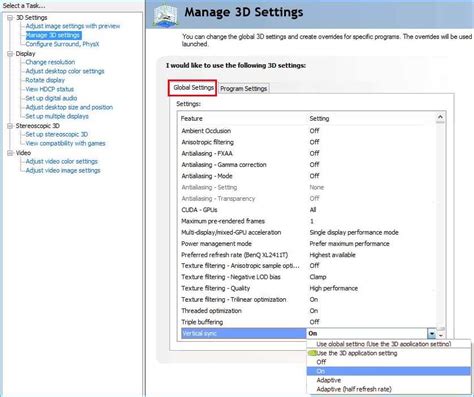474x397 pixels.
Task: Pick Use the 3D application setting option
Action: (357, 353)
